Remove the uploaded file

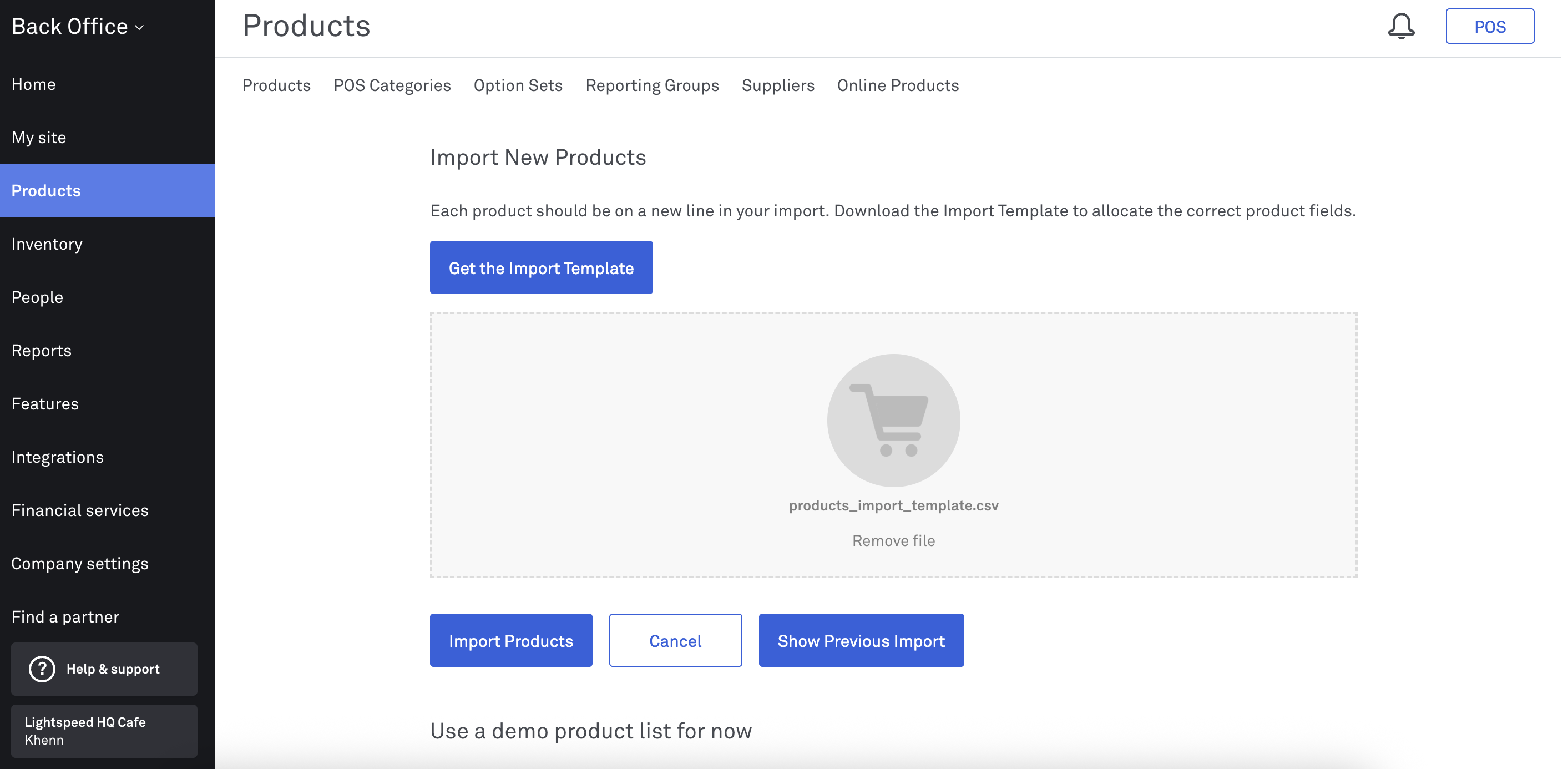(x=893, y=540)
